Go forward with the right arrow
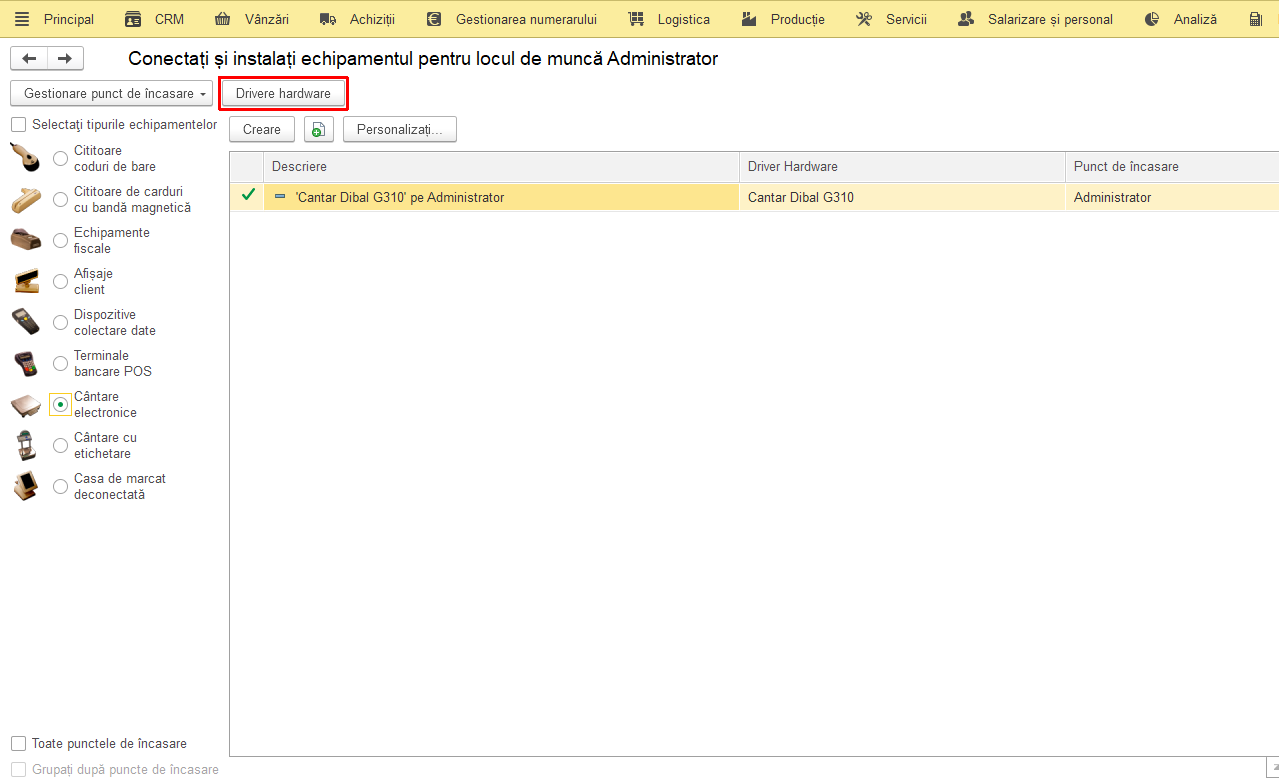The height and width of the screenshot is (782, 1279). (65, 58)
